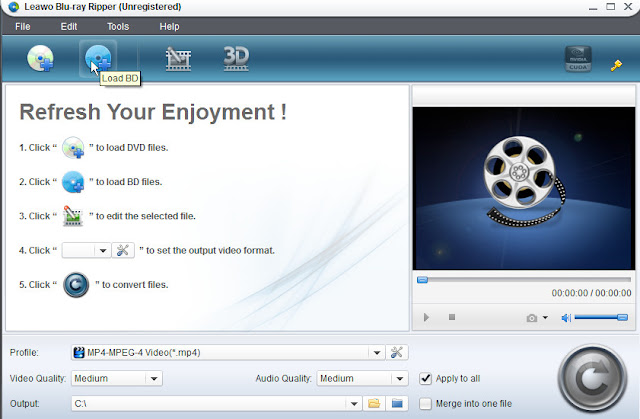Click the Load DVD toolbar icon

(x=40, y=58)
